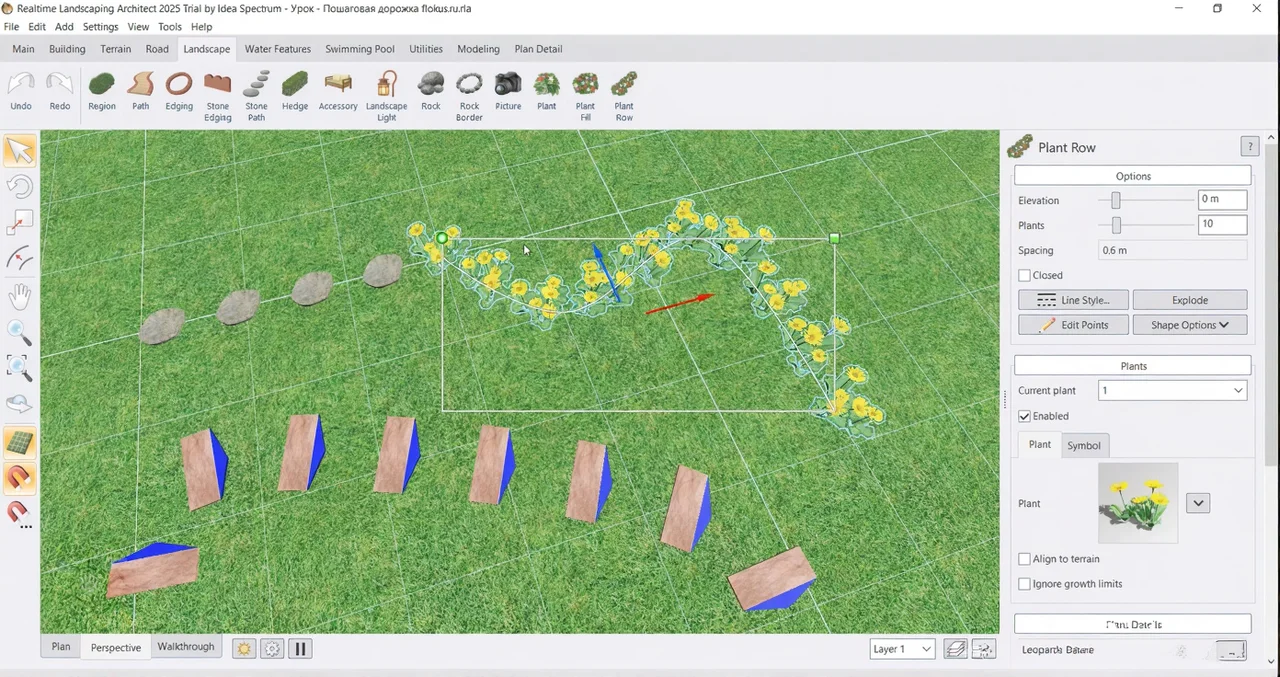Toggle the Align to terrain checkbox
1280x677 pixels.
[1024, 559]
